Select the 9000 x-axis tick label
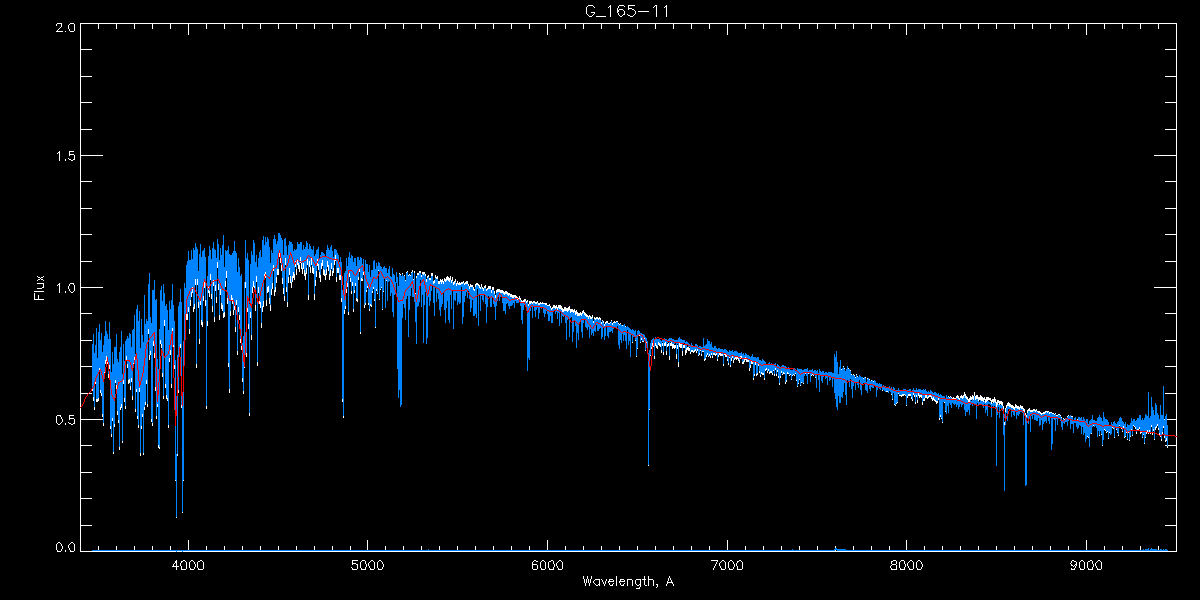1200x600 pixels. [x=1086, y=564]
